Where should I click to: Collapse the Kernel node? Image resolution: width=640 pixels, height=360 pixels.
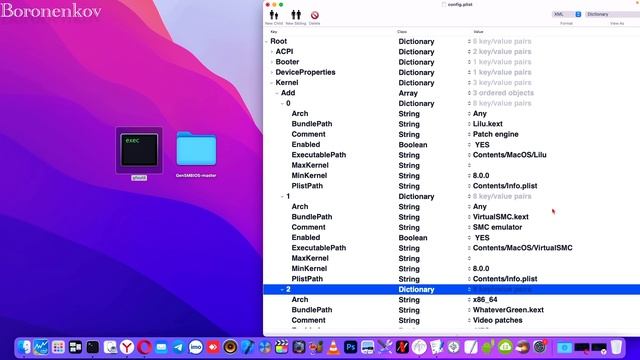coord(272,83)
